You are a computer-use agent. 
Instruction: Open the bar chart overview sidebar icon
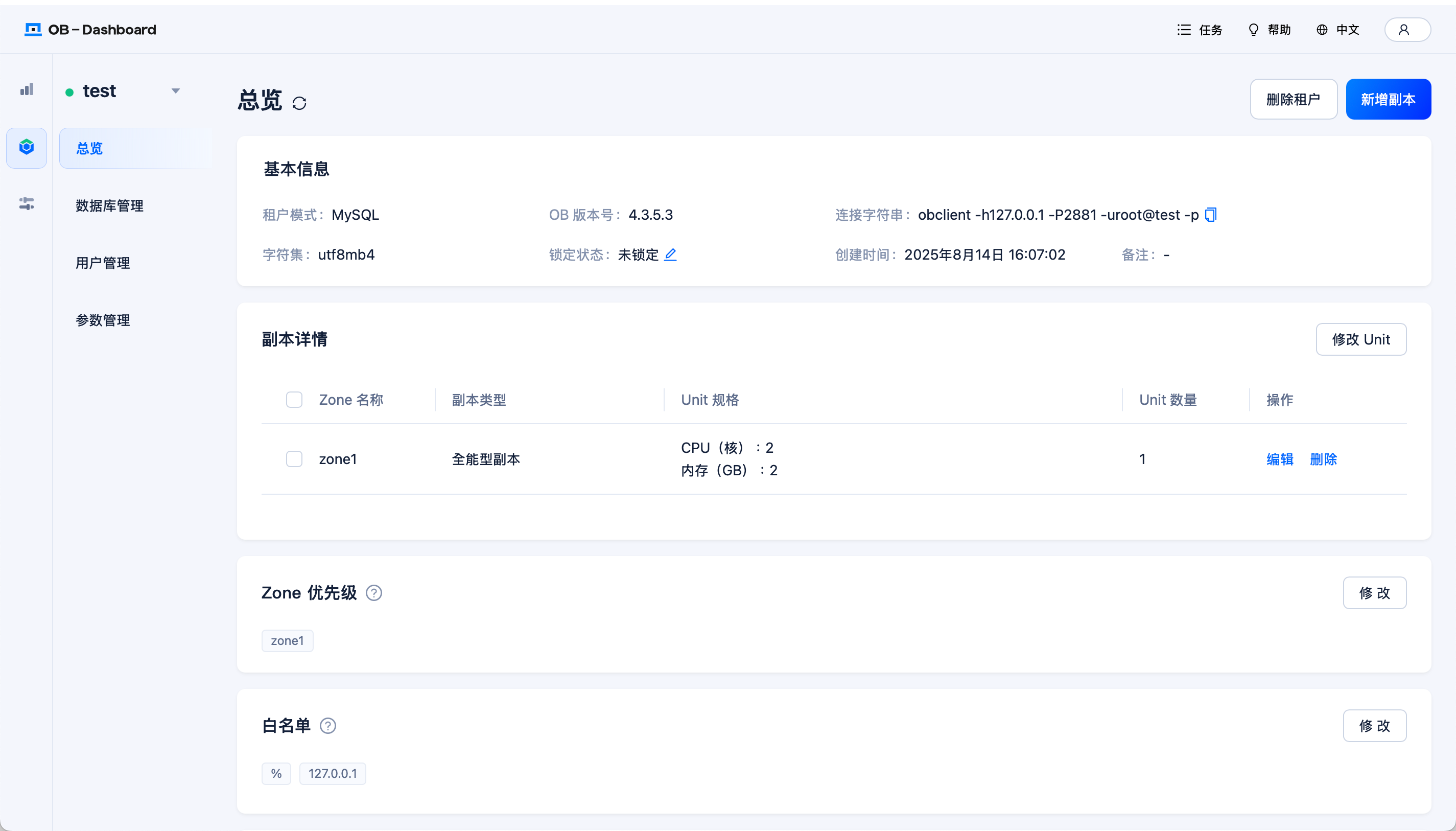point(27,89)
